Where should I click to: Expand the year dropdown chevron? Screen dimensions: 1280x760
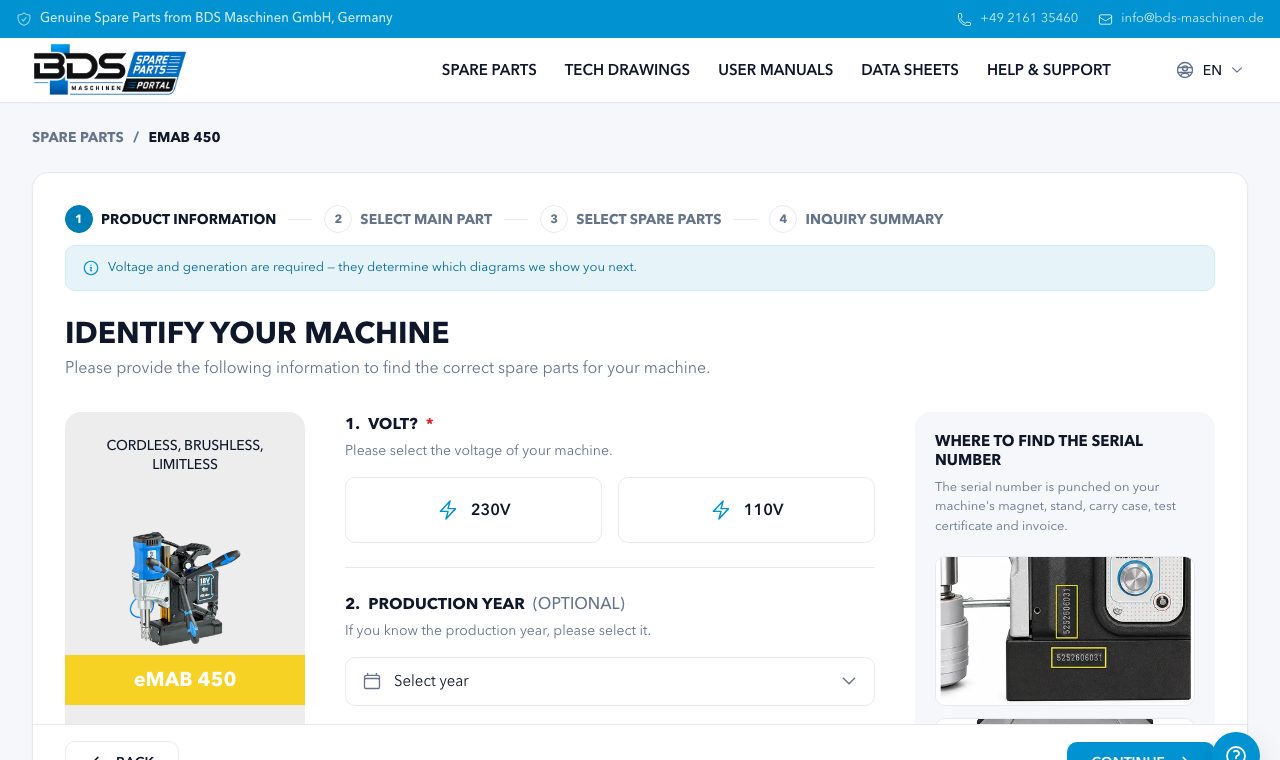coord(849,681)
